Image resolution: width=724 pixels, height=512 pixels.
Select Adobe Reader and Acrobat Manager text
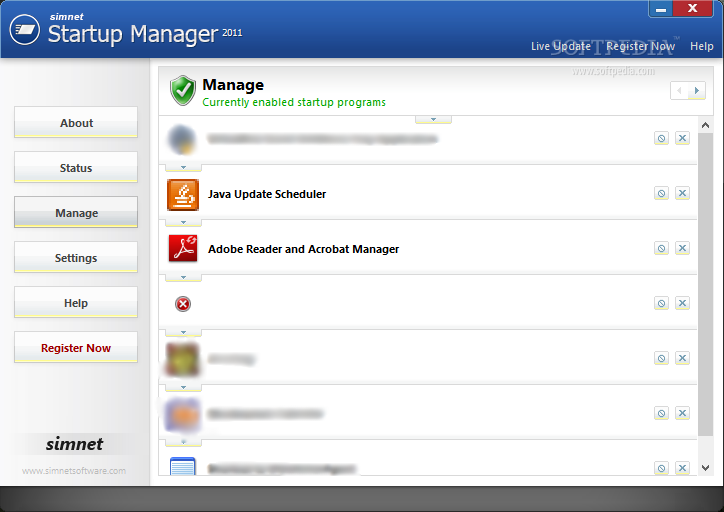click(x=303, y=249)
